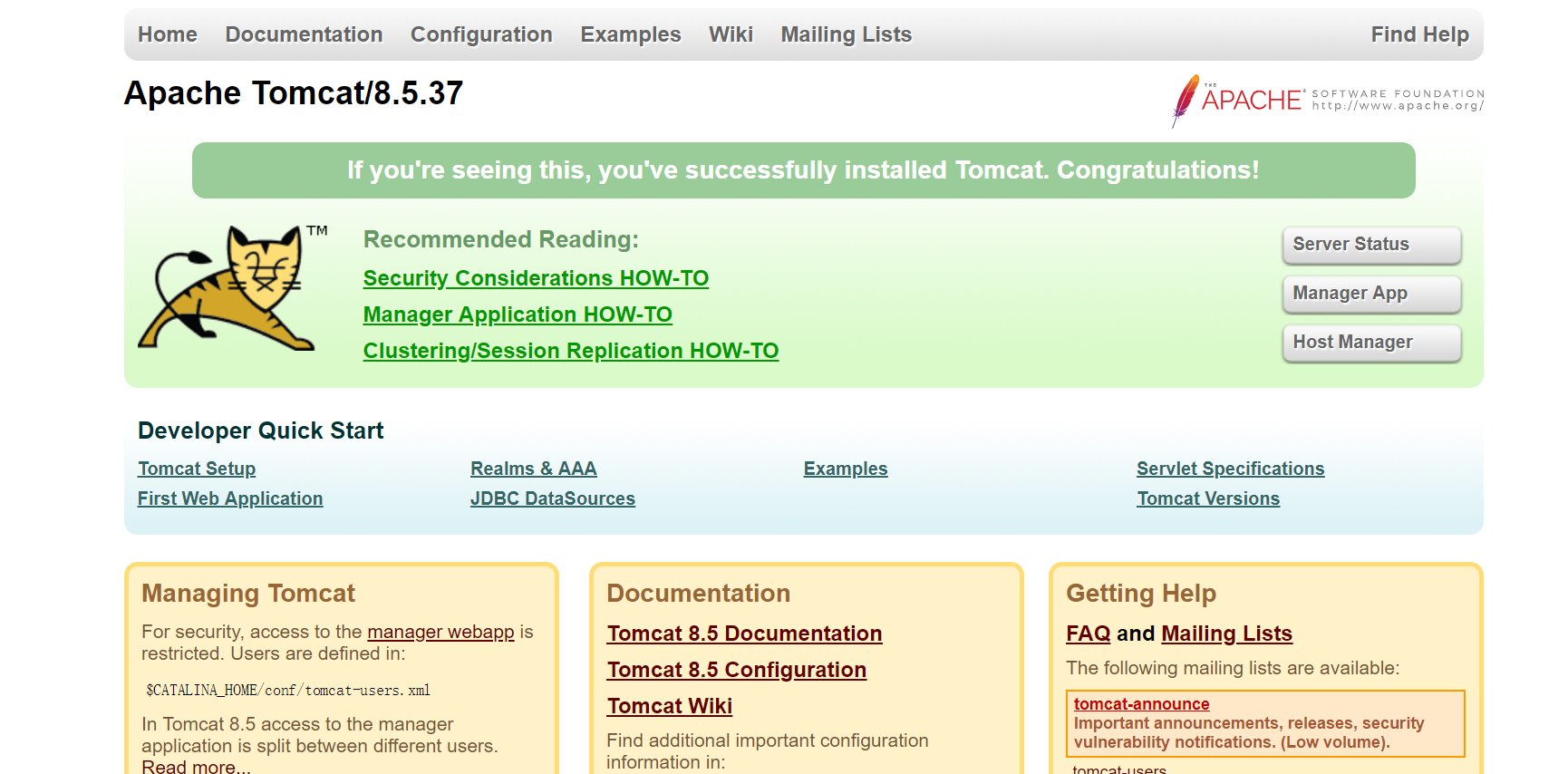Open Security Considerations HOW-TO link
1568x774 pixels.
(x=536, y=278)
